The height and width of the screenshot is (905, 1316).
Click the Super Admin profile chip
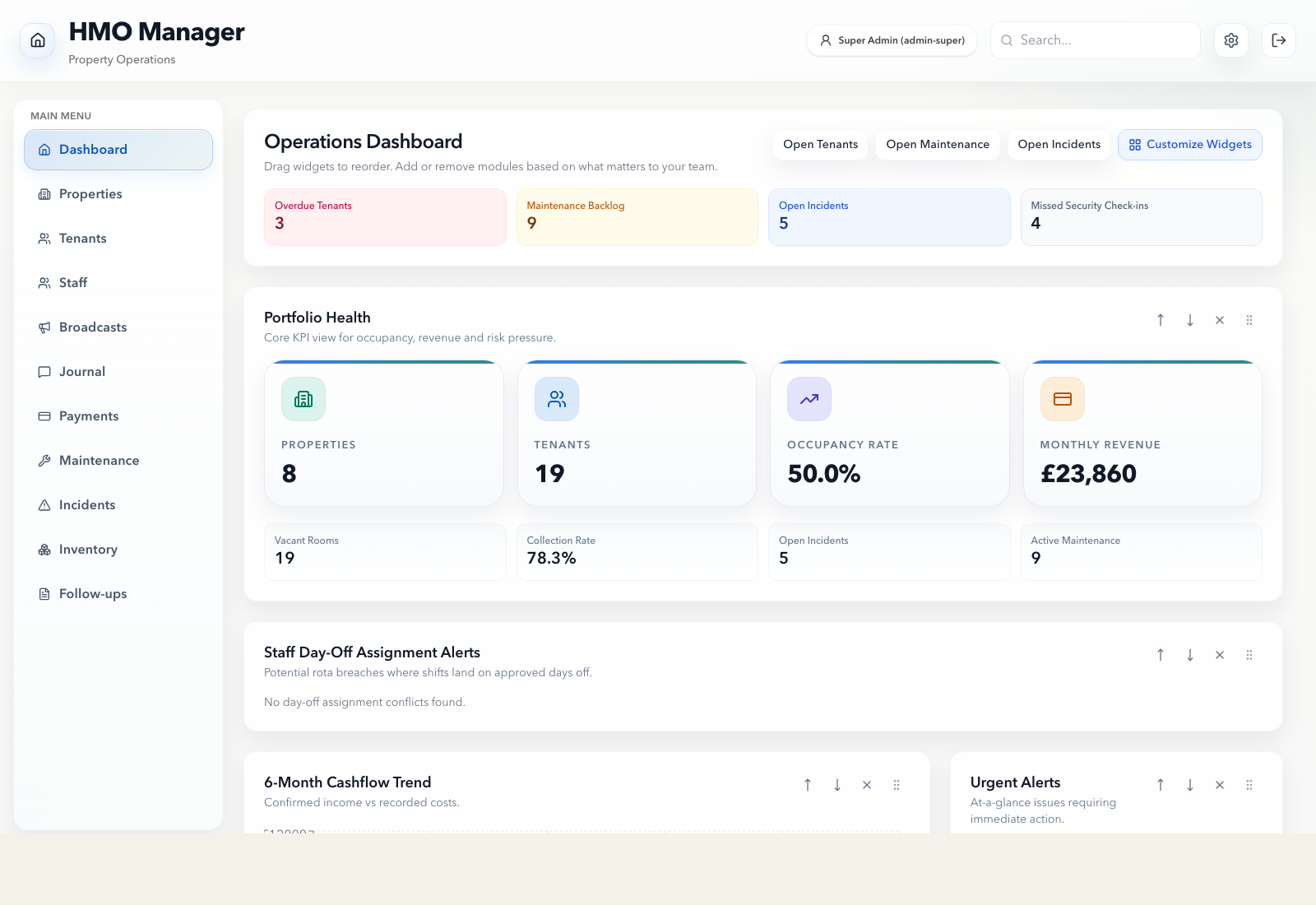point(892,39)
